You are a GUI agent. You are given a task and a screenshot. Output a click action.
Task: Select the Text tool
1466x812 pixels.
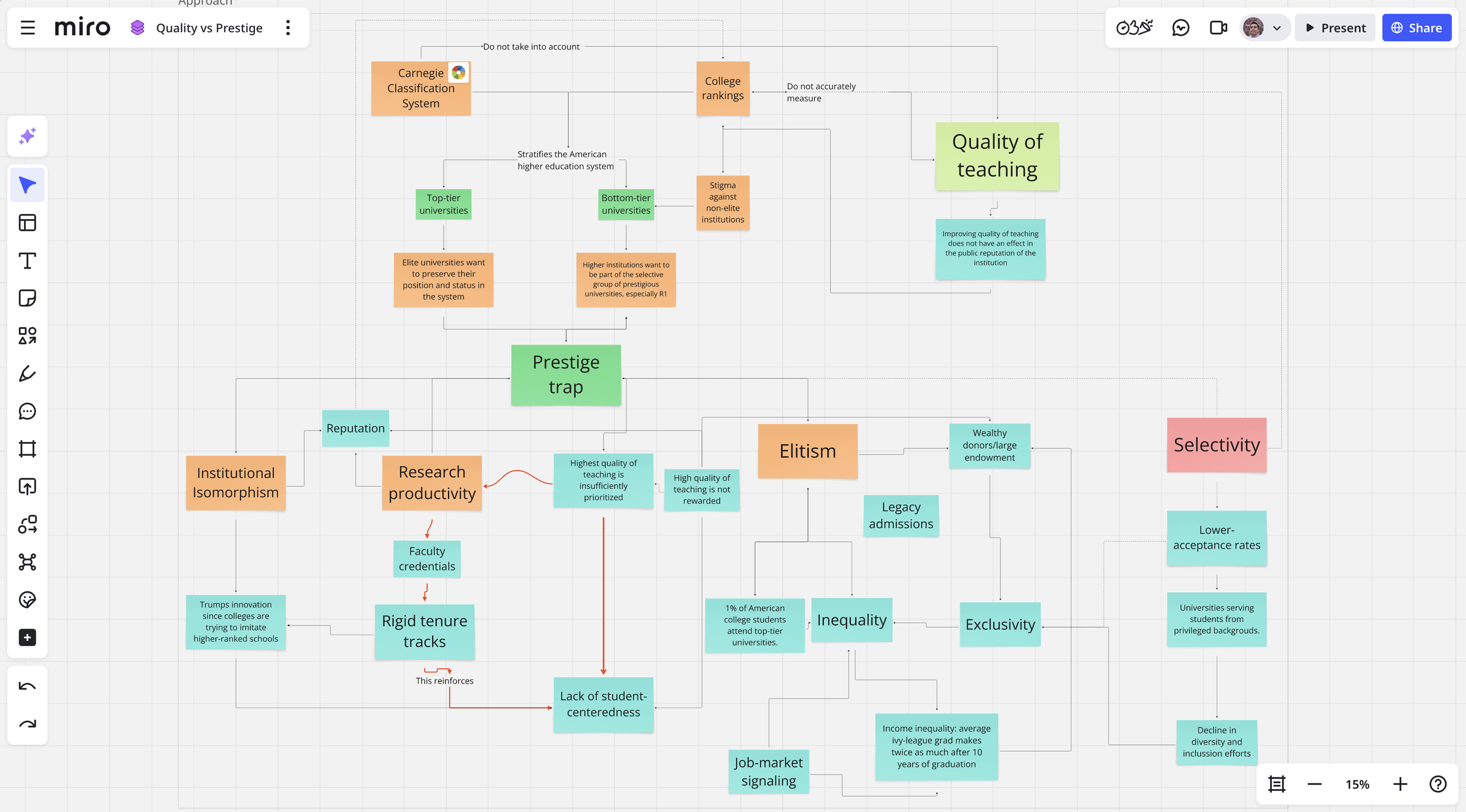pyautogui.click(x=27, y=260)
